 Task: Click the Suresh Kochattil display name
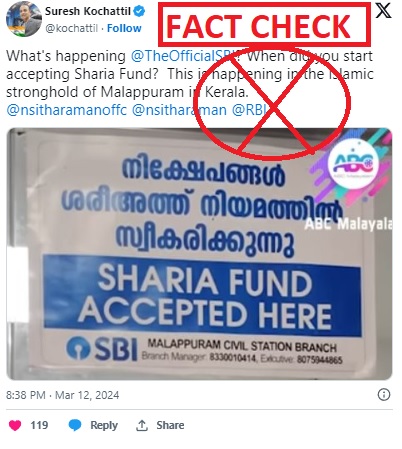[x=88, y=11]
